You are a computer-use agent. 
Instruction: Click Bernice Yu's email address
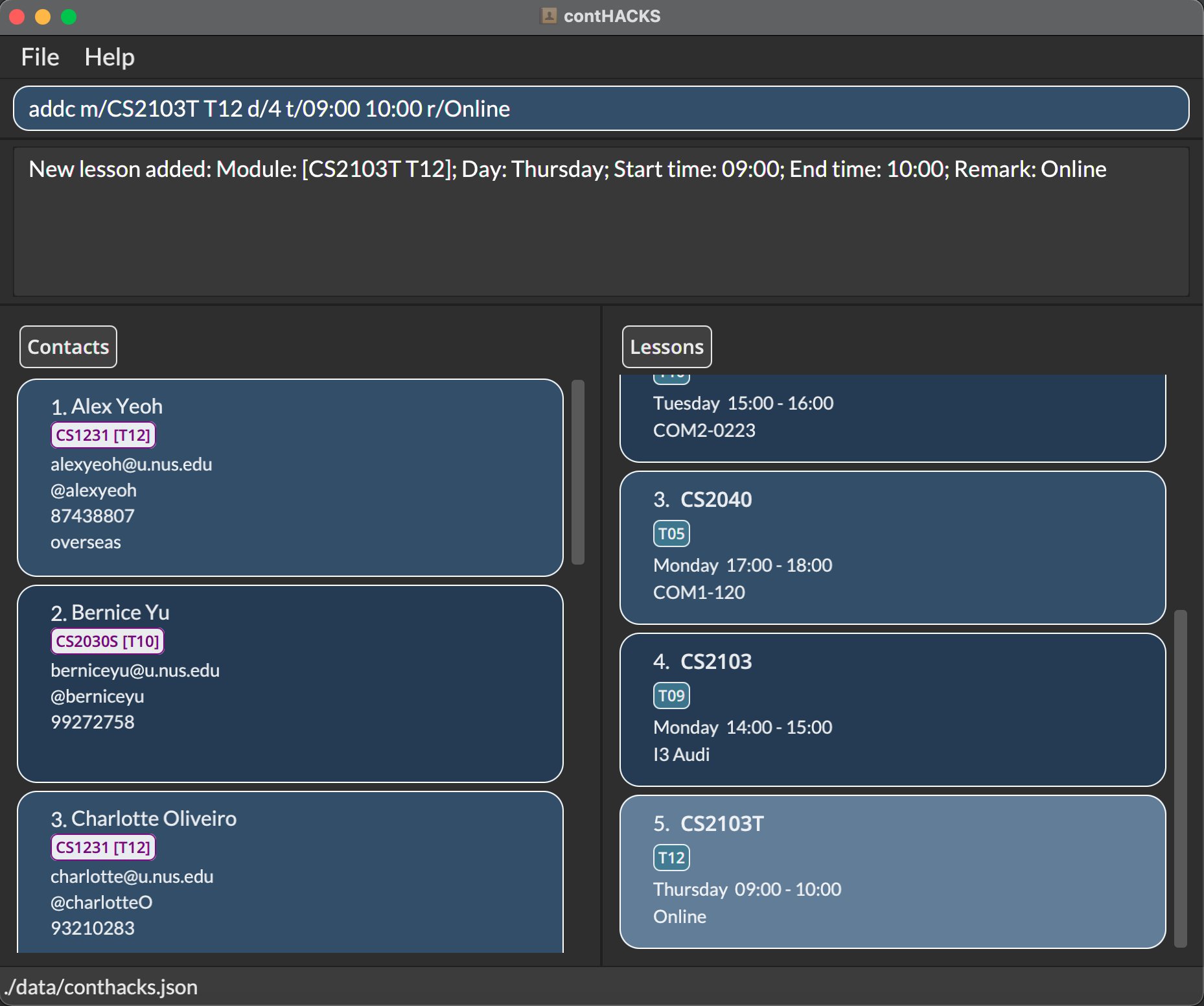coord(135,670)
